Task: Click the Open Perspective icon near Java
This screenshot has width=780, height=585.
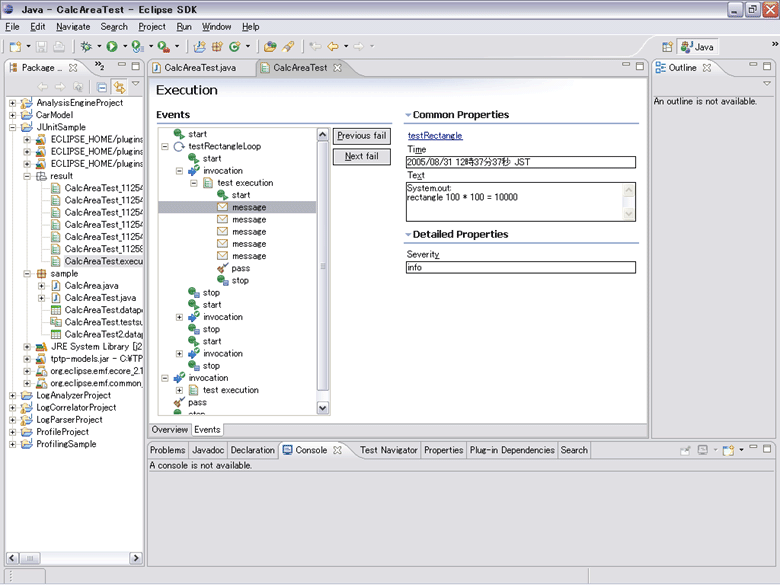Action: (667, 47)
